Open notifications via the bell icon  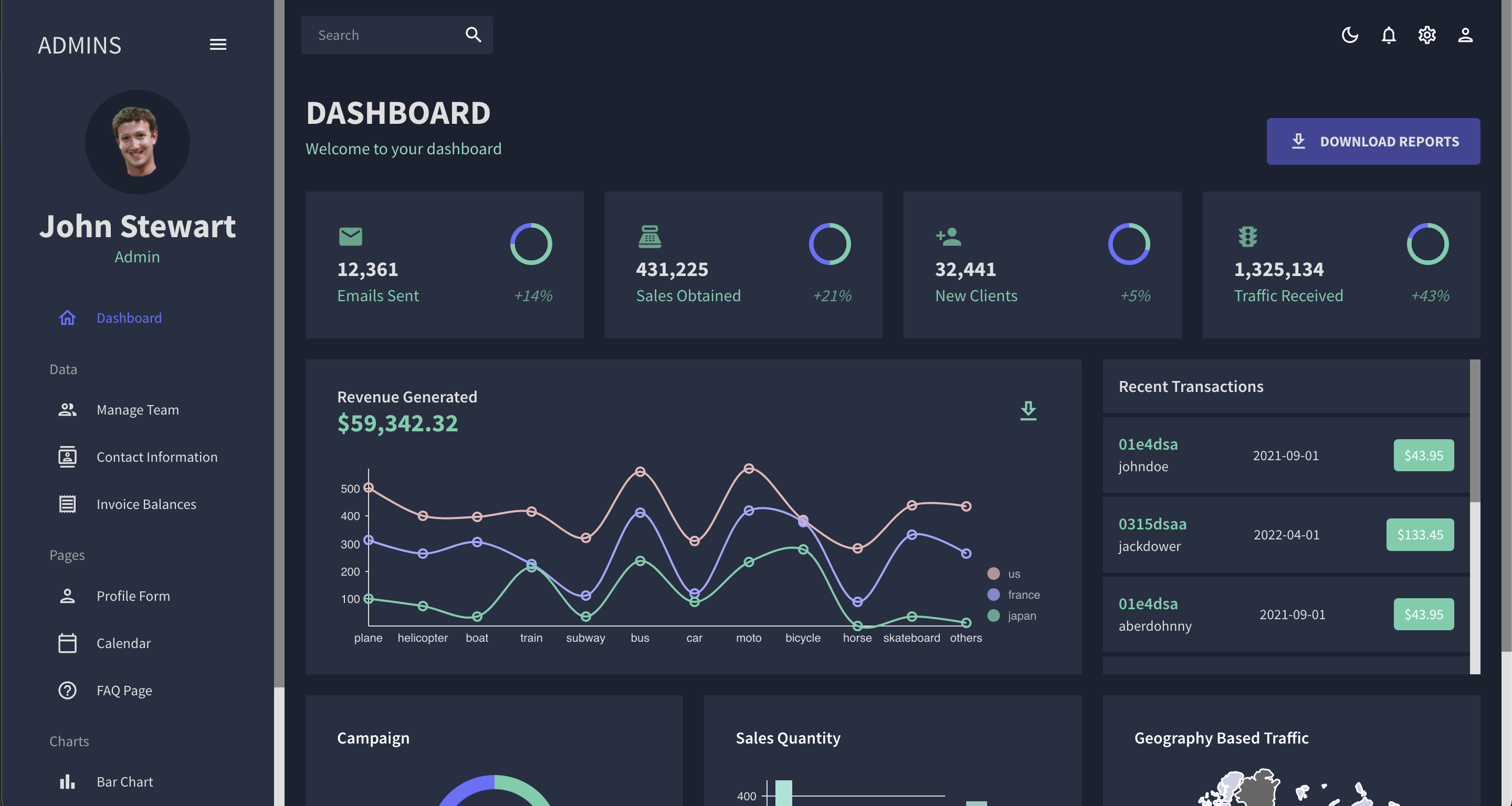[x=1388, y=35]
